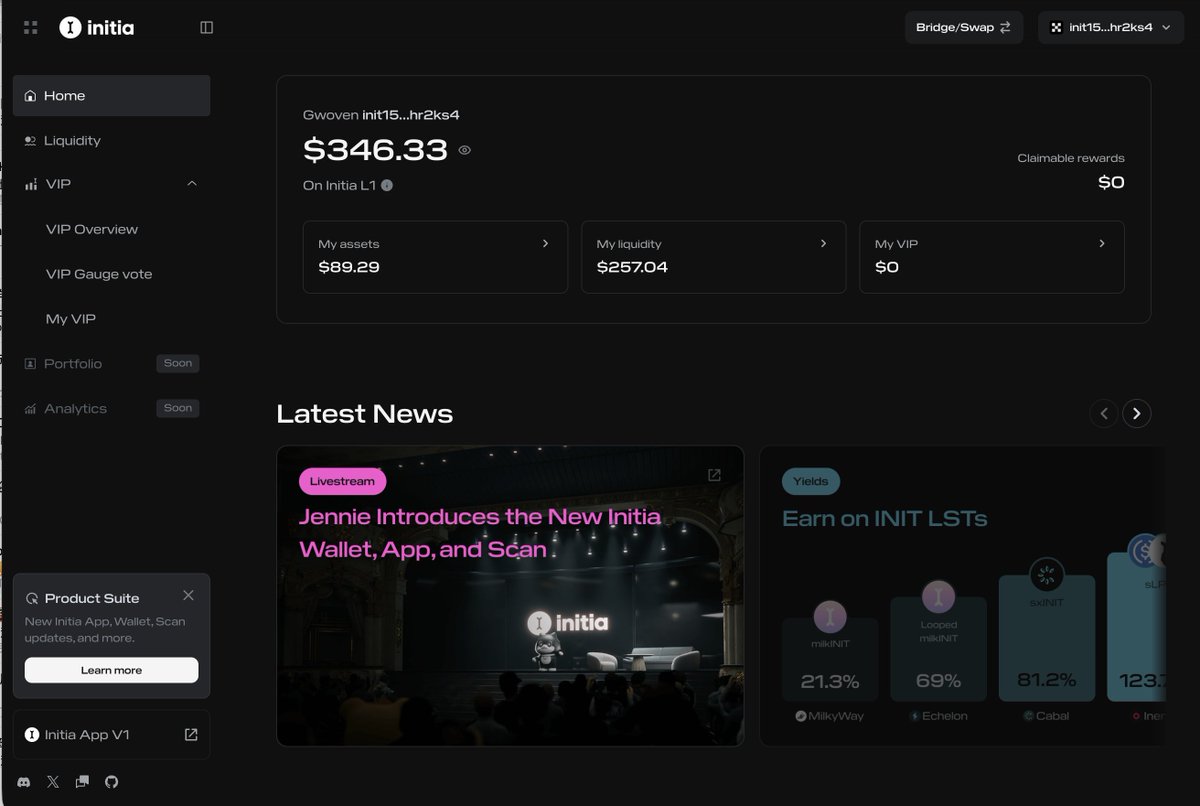Click the Portfolio icon in sidebar

[30, 364]
